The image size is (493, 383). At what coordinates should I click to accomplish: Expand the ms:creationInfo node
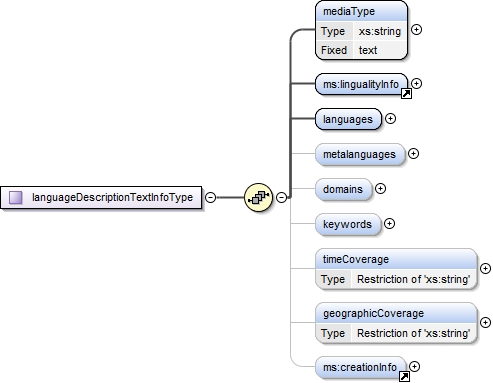point(414,366)
